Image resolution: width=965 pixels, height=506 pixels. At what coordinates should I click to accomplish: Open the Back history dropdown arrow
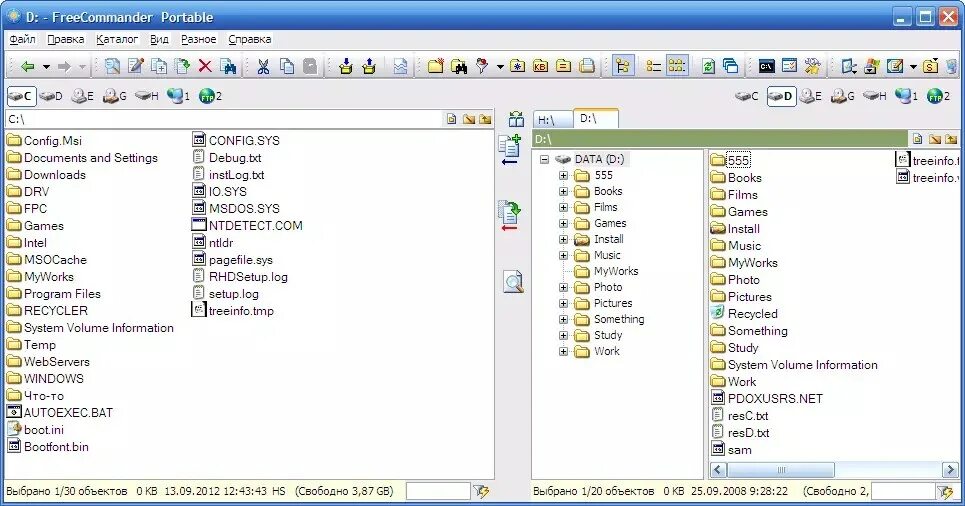46,66
